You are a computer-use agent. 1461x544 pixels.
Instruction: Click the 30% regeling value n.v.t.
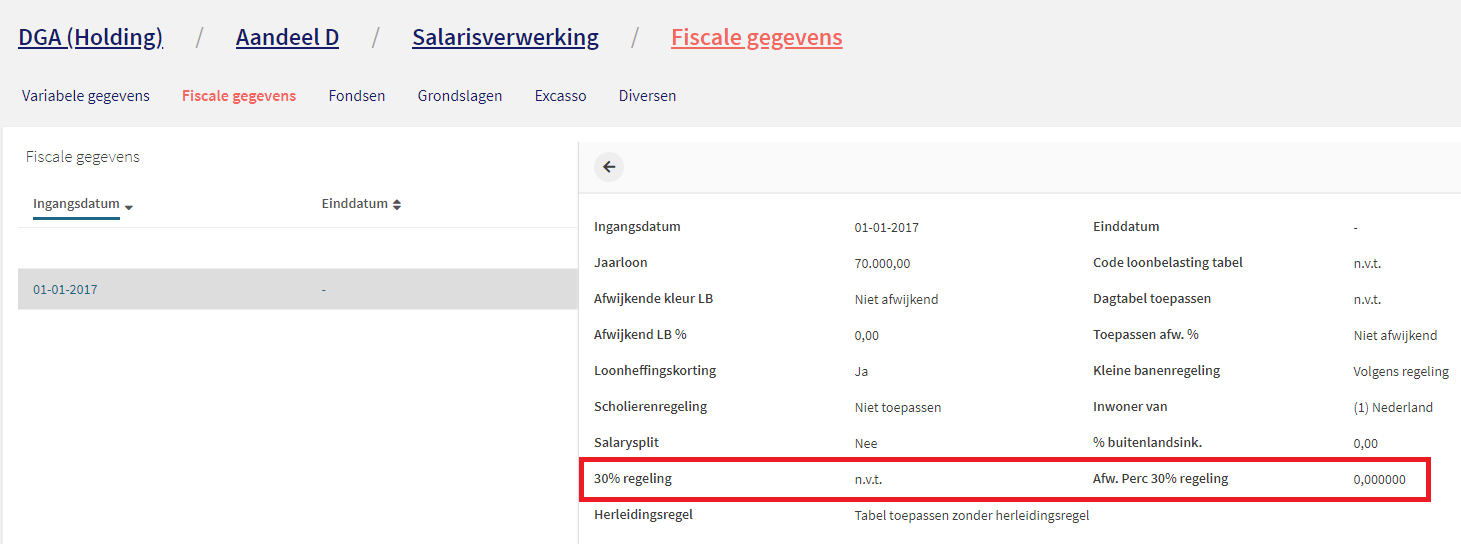(868, 480)
